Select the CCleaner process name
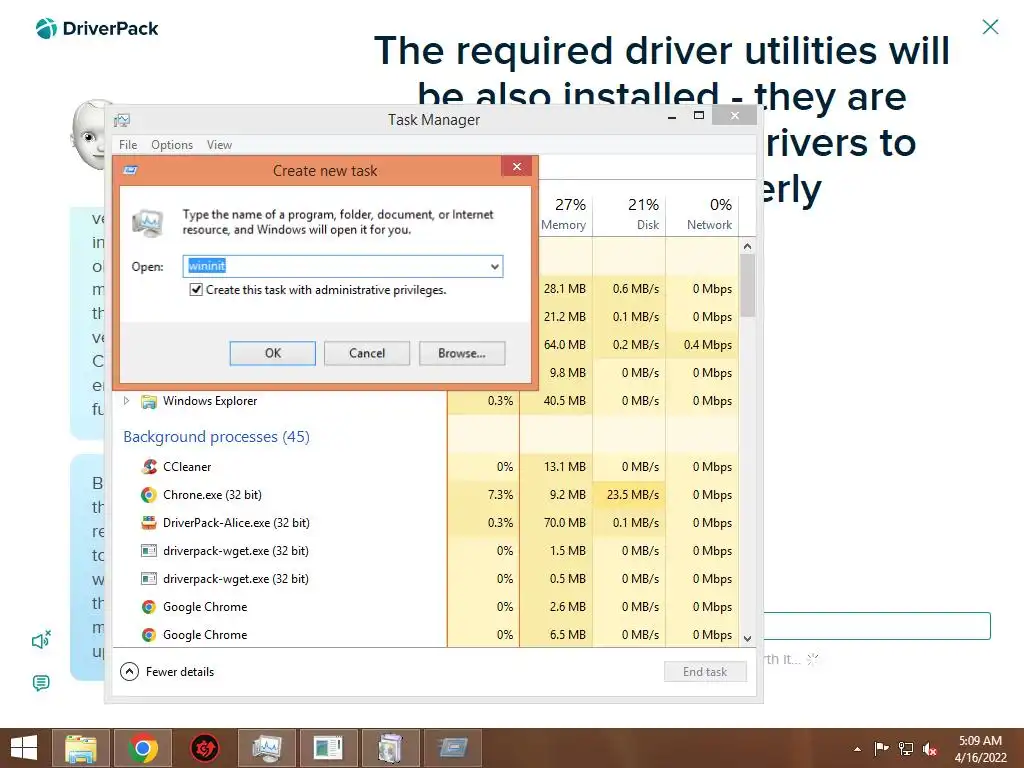The image size is (1024, 768). coord(187,467)
